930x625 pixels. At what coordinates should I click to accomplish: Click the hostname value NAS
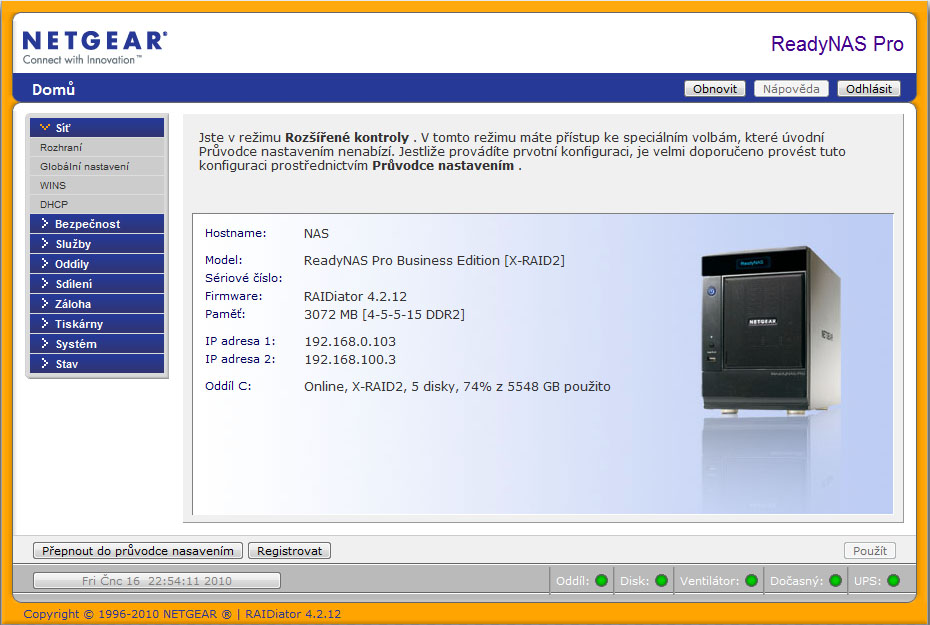point(316,234)
